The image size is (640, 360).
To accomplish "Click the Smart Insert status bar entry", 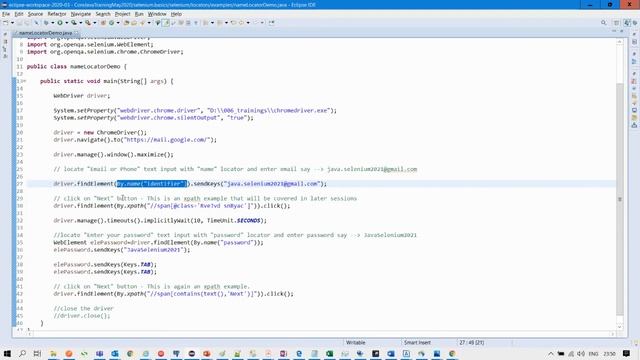I will click(417, 342).
